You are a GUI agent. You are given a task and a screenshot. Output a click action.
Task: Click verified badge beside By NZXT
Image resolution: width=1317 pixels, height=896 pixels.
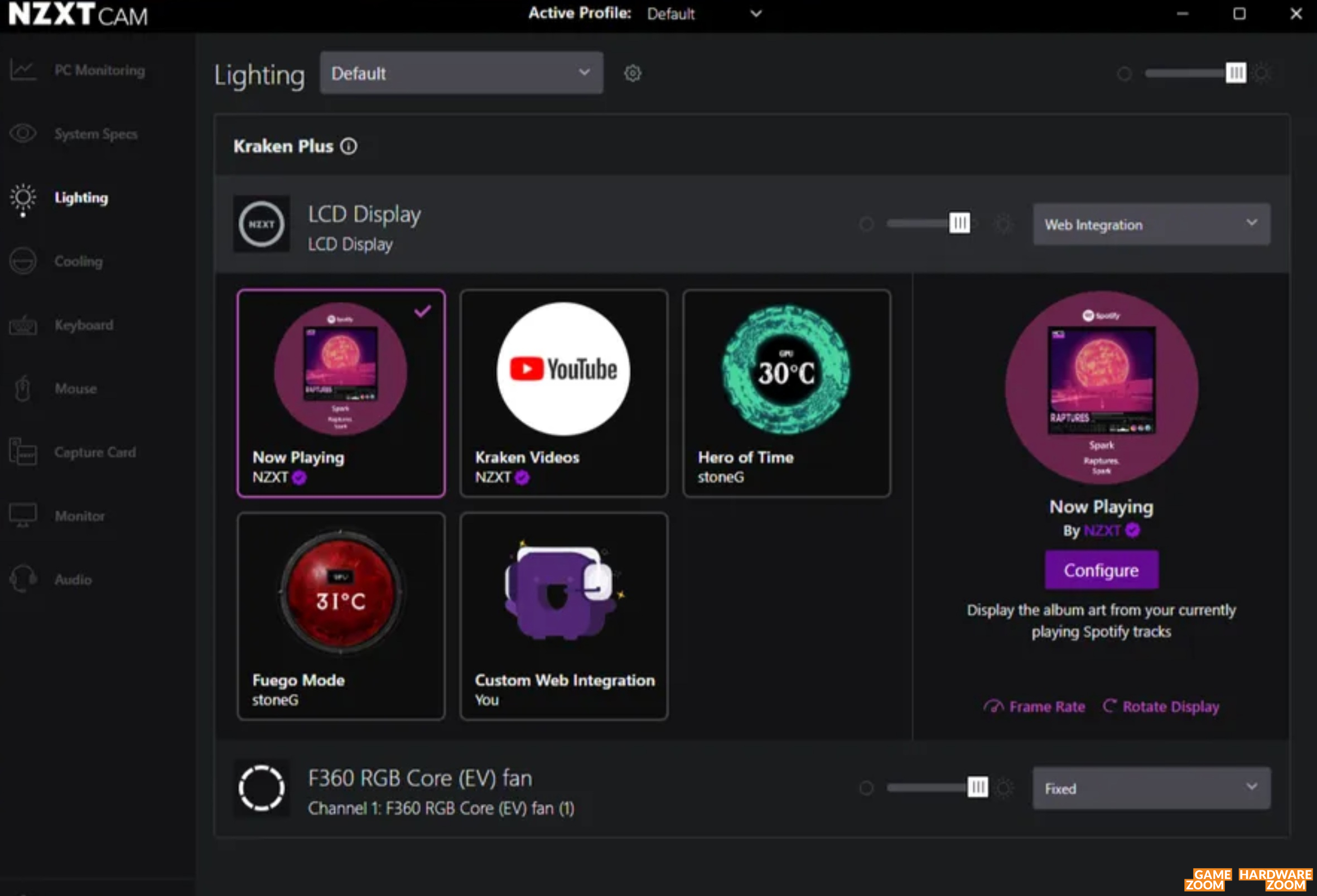coord(1132,530)
